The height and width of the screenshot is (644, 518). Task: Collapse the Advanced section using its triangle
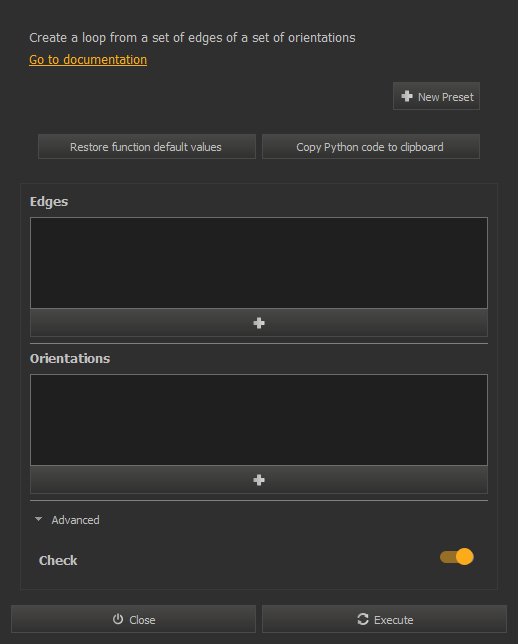(x=39, y=520)
